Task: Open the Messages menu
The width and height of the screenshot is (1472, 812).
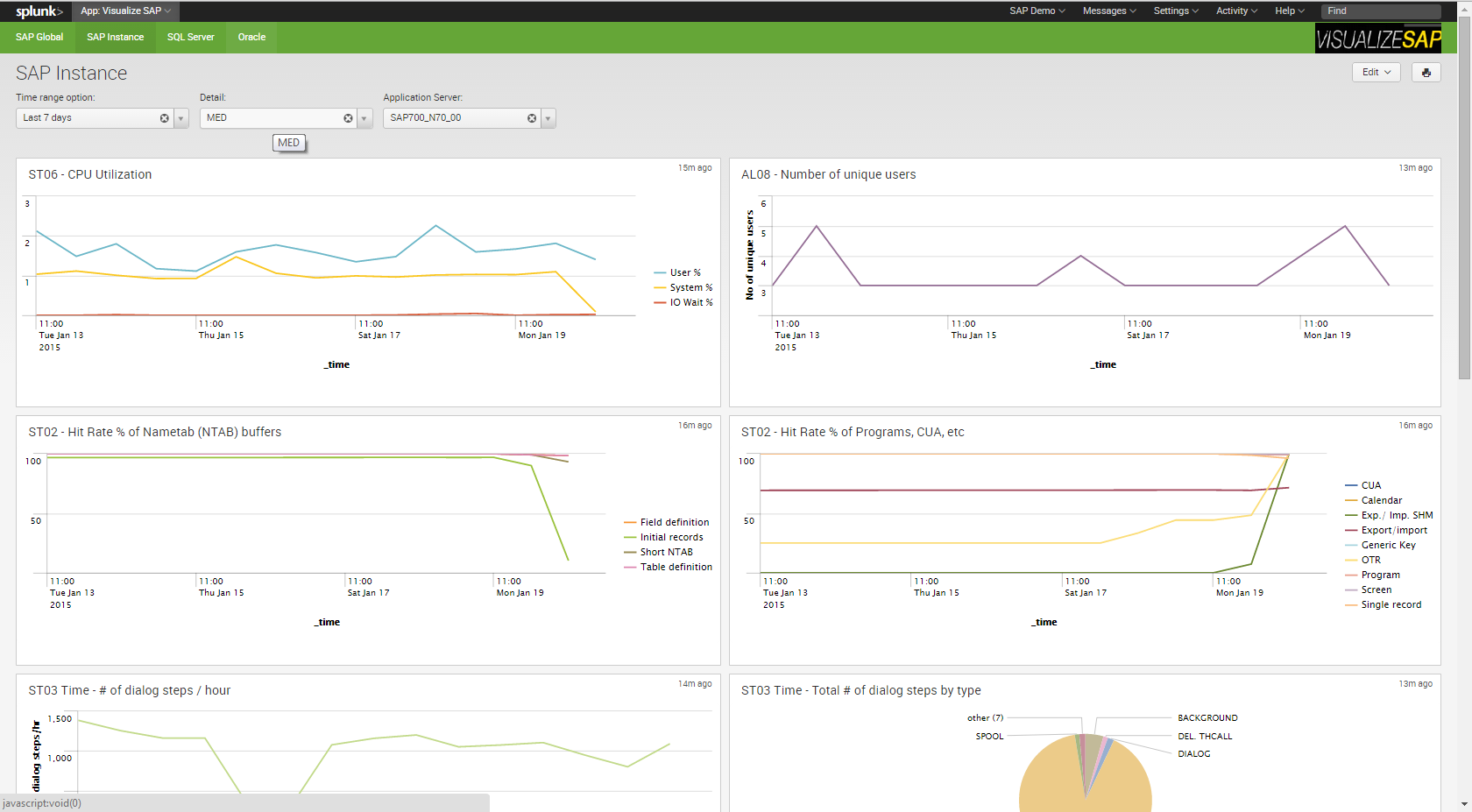Action: coord(1109,11)
